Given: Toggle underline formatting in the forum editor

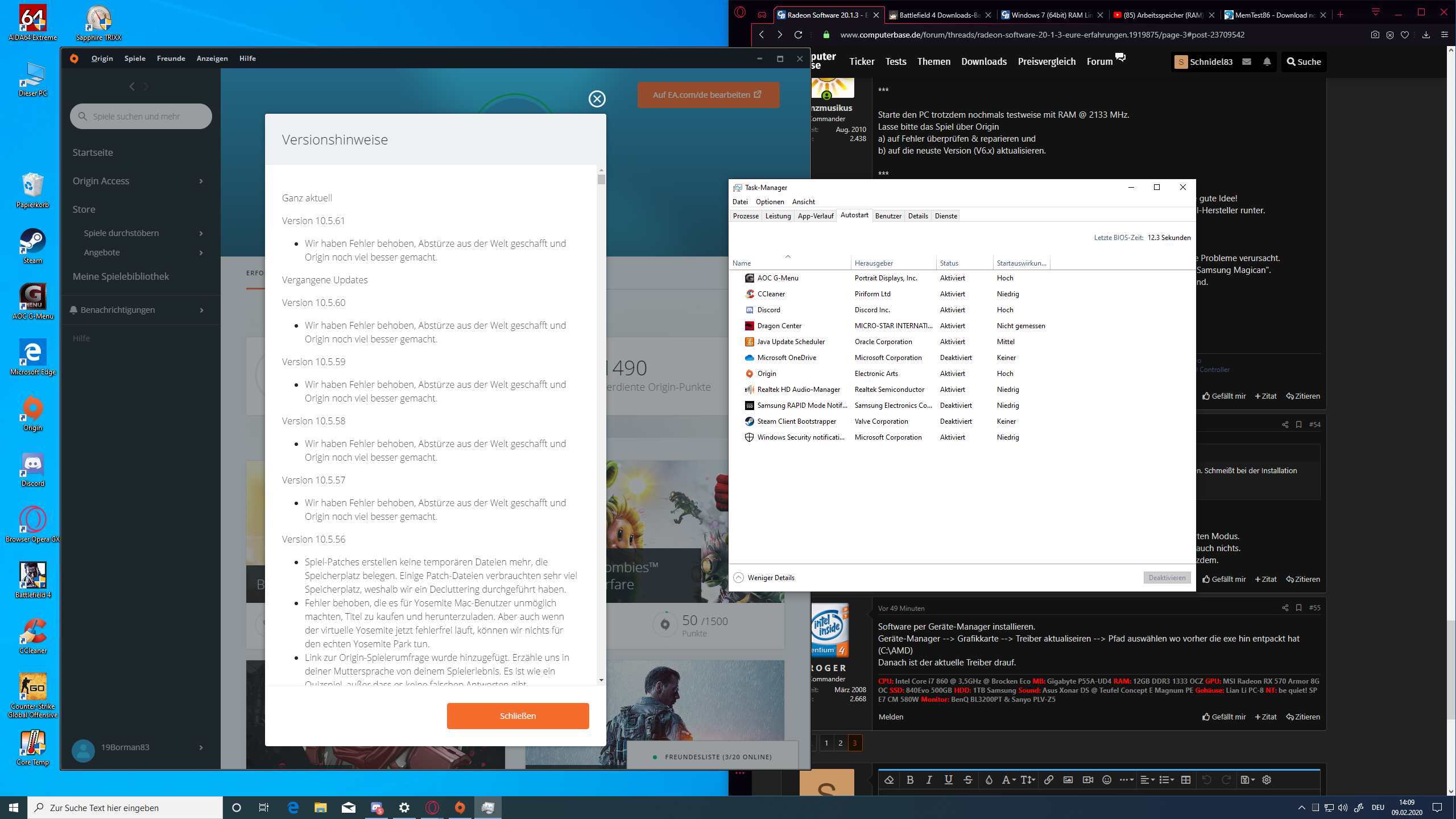Looking at the screenshot, I should click(x=949, y=780).
